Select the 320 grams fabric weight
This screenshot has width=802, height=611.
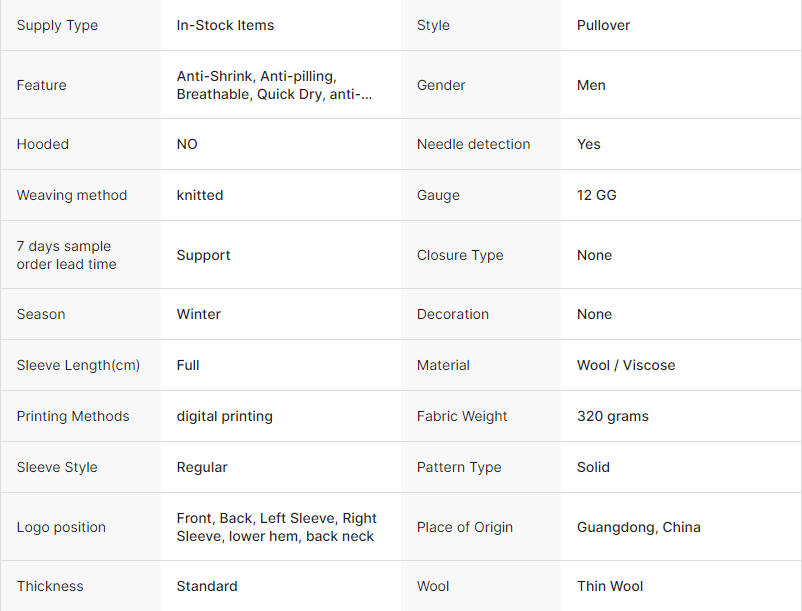pos(612,416)
